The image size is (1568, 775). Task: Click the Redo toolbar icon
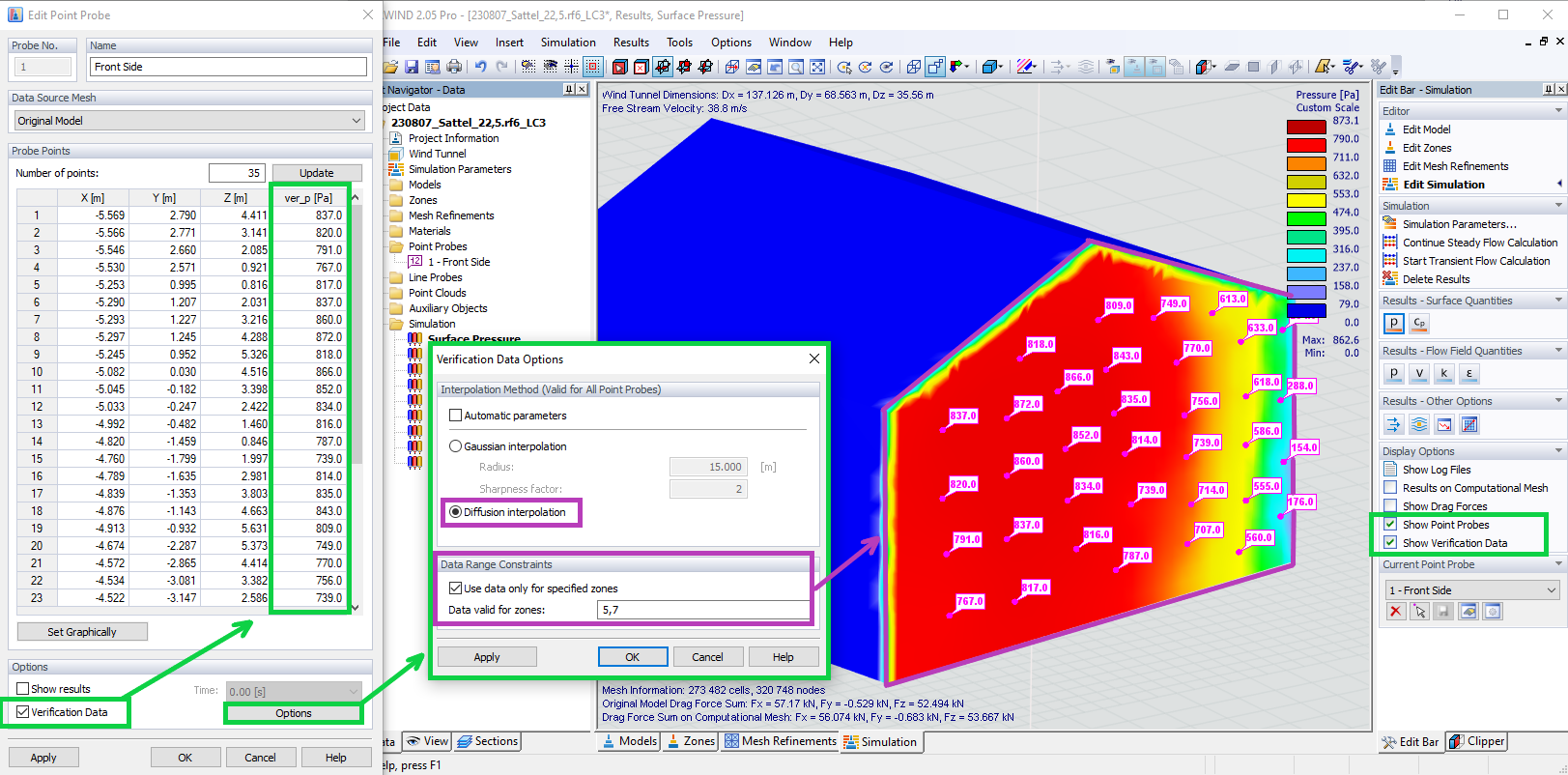click(x=501, y=67)
